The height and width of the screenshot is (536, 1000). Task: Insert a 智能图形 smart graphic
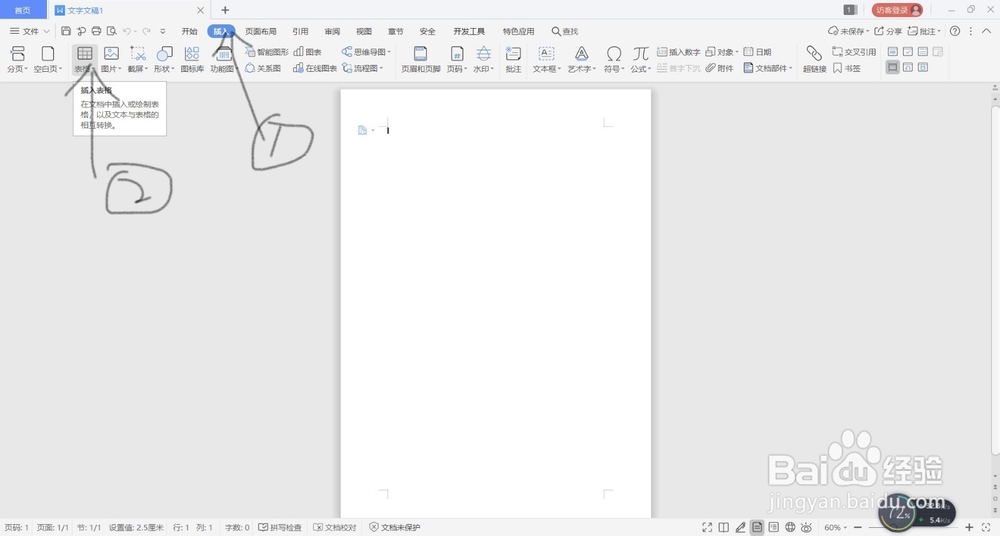(267, 52)
